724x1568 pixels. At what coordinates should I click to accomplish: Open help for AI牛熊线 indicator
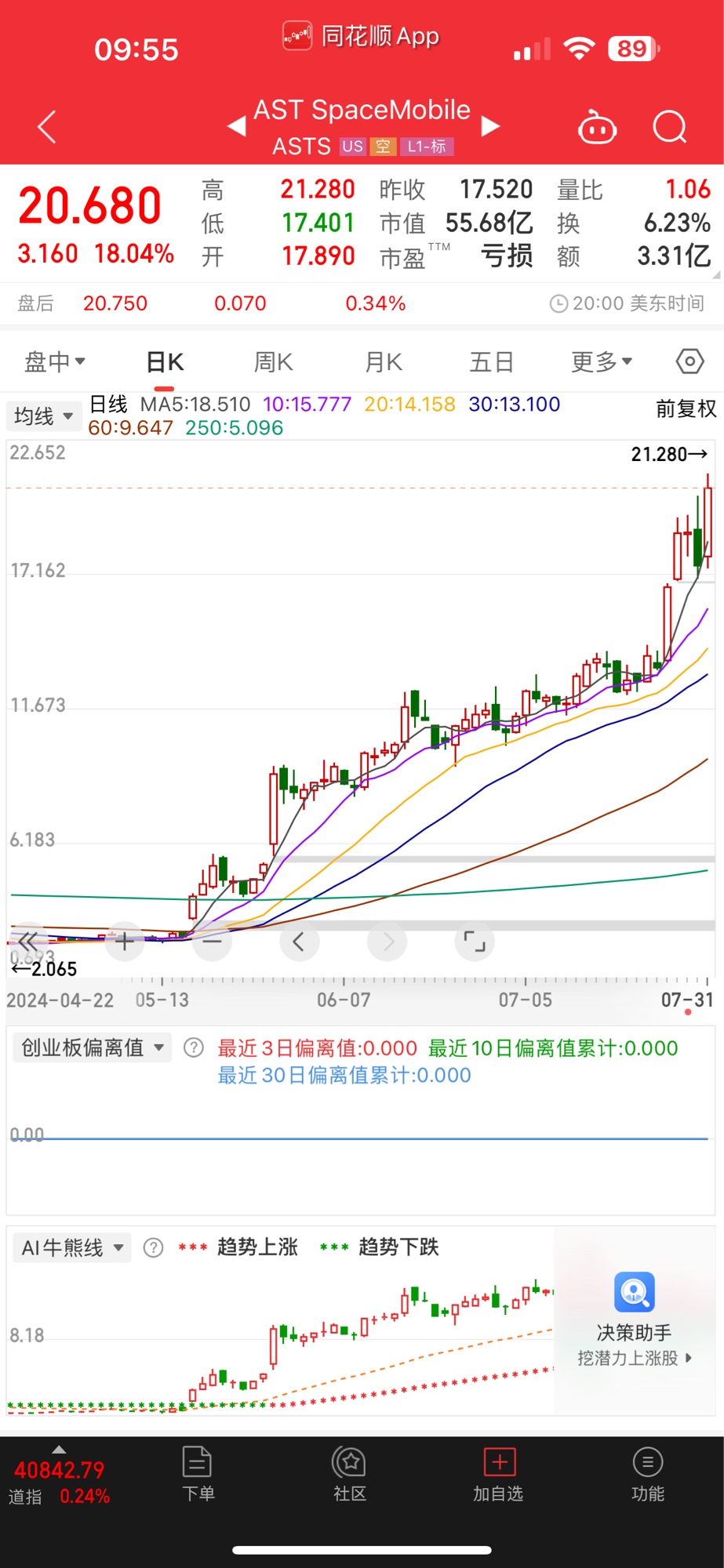(154, 1247)
